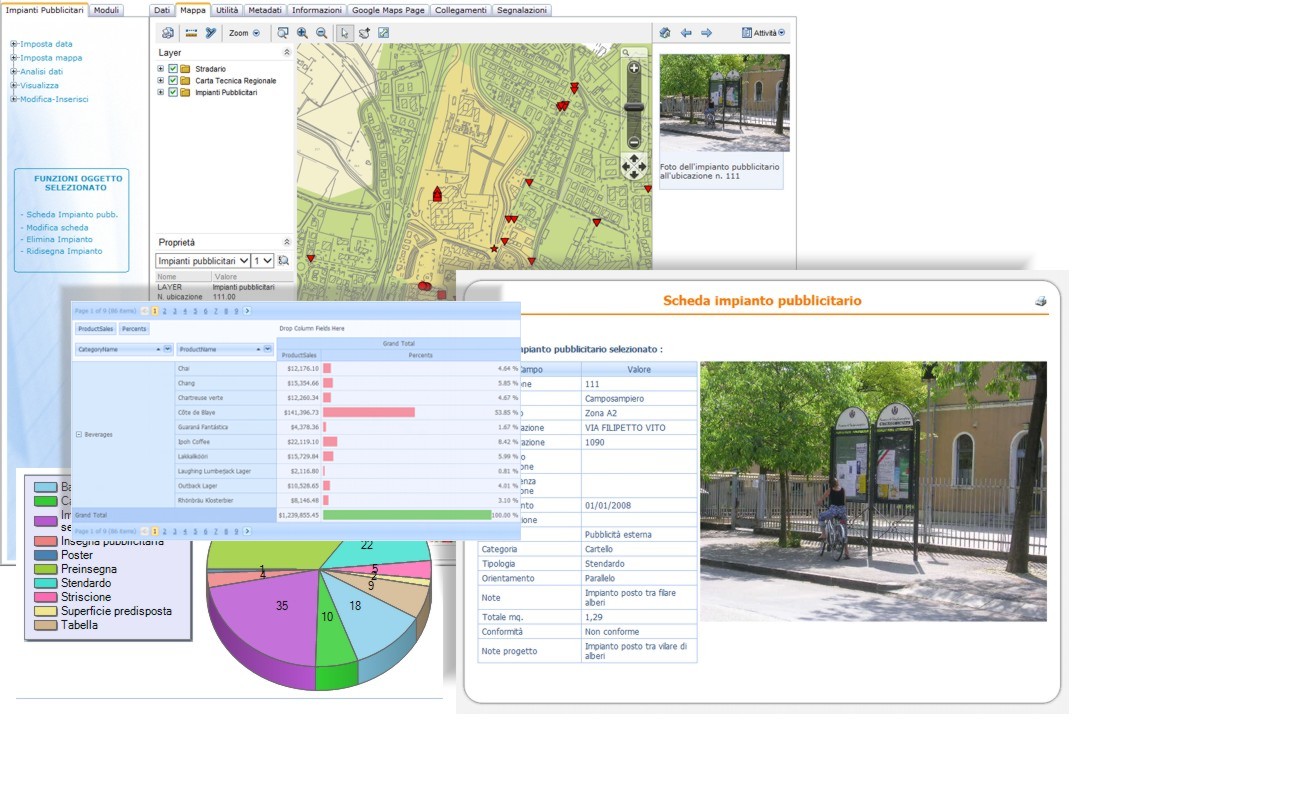Go back with the left arrow icon
The height and width of the screenshot is (800, 1300).
click(686, 33)
